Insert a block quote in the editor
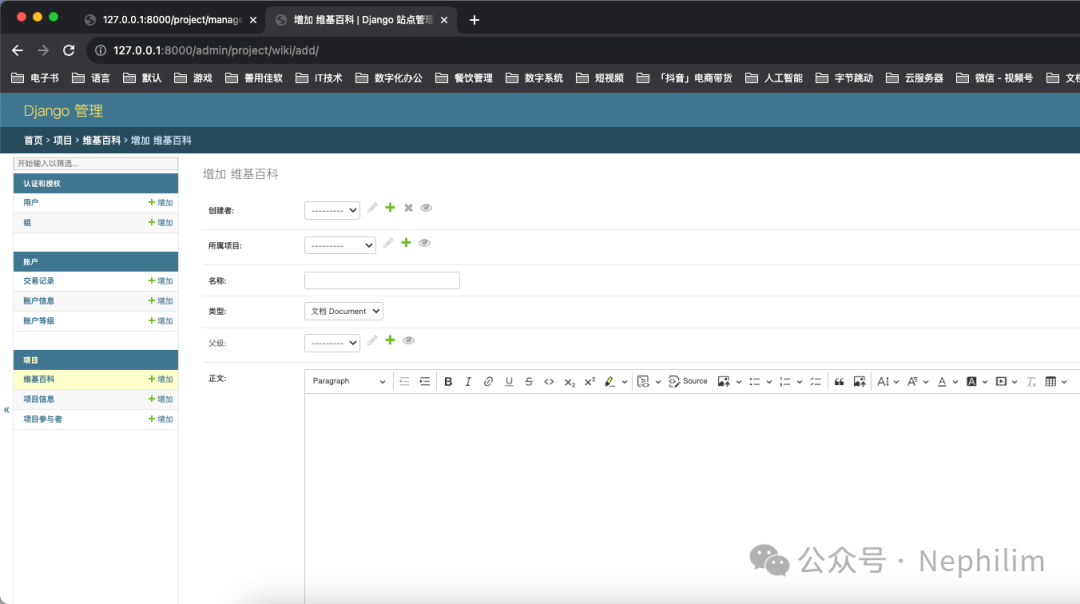The width and height of the screenshot is (1080, 604). tap(838, 381)
